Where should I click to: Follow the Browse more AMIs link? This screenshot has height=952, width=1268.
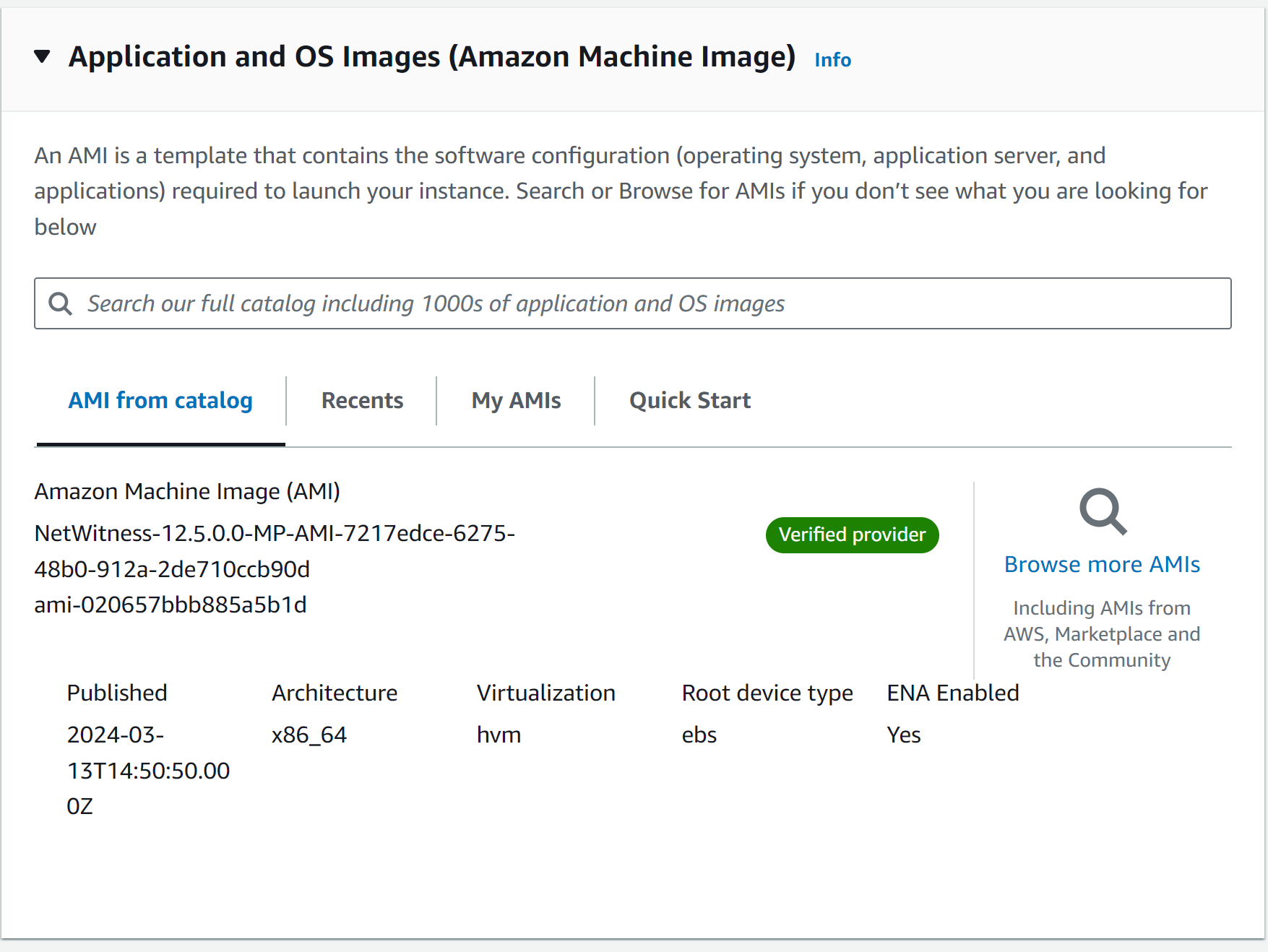pyautogui.click(x=1101, y=564)
